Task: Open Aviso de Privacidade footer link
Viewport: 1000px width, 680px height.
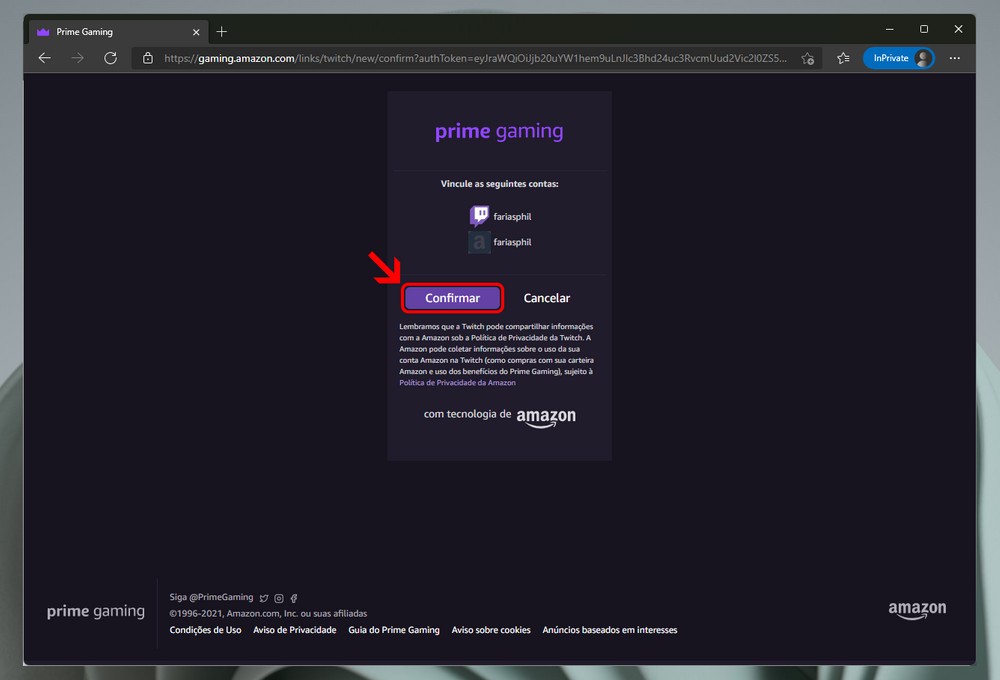Action: [x=295, y=630]
